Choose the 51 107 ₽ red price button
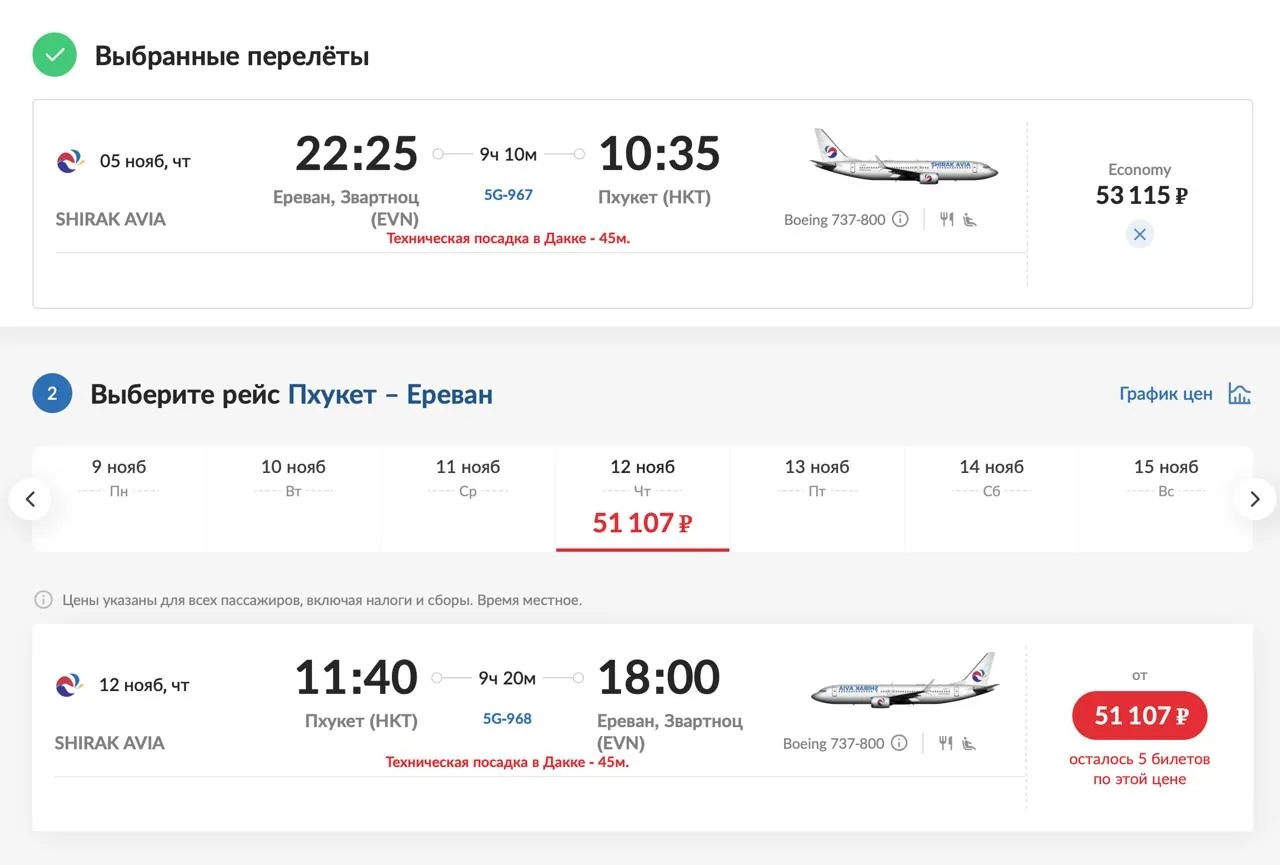This screenshot has width=1280, height=865. tap(1140, 715)
